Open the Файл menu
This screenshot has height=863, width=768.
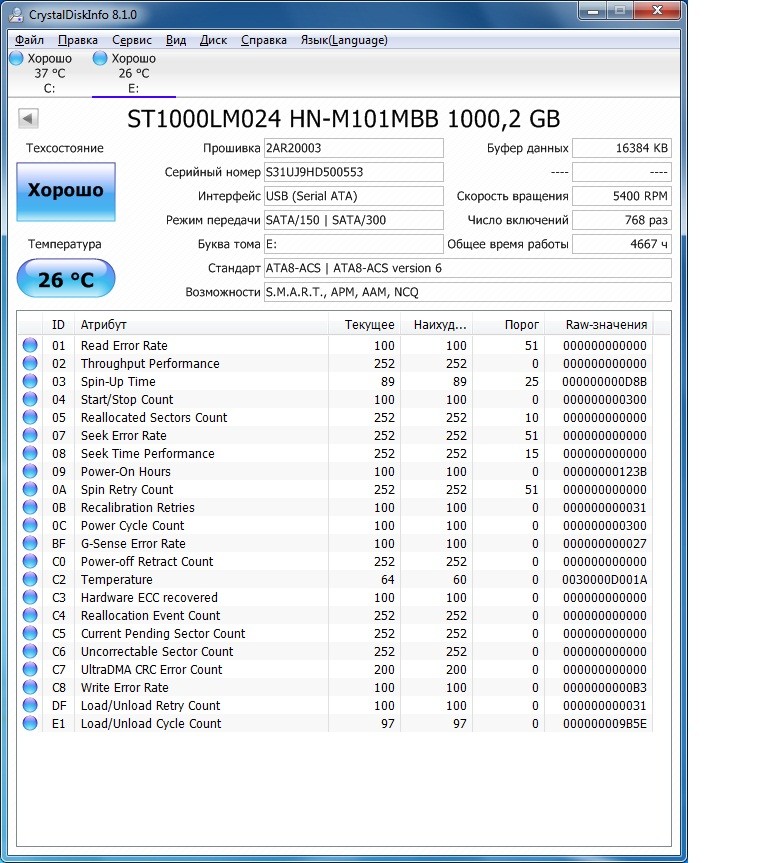pos(29,40)
